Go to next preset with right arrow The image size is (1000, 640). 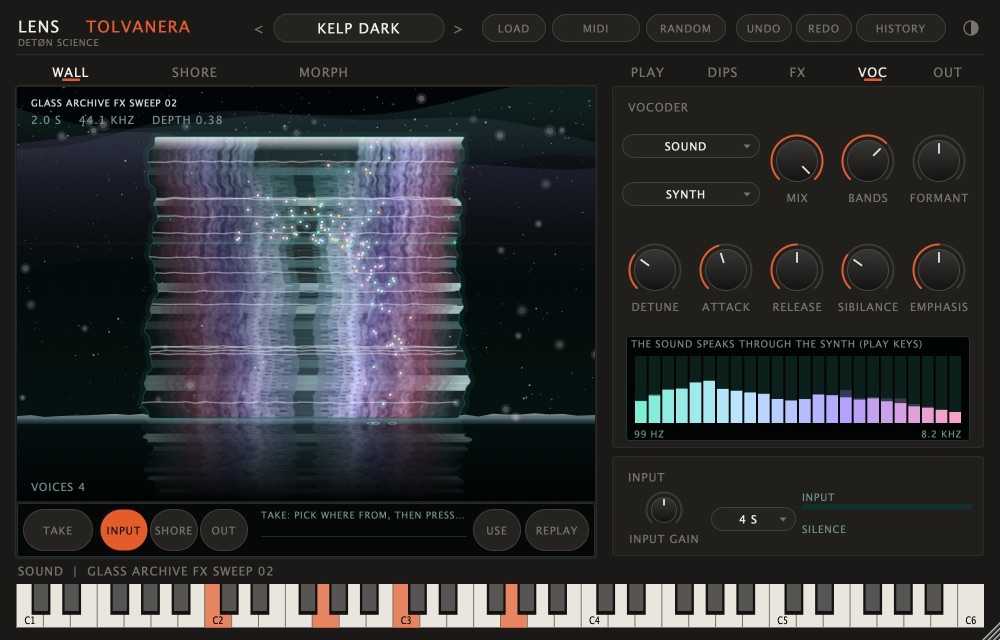(458, 29)
